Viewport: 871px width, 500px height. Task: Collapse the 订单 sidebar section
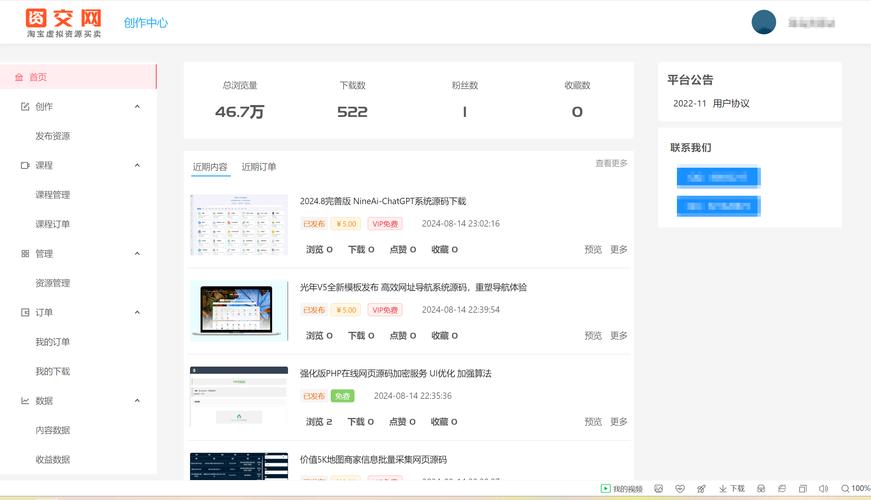point(137,313)
